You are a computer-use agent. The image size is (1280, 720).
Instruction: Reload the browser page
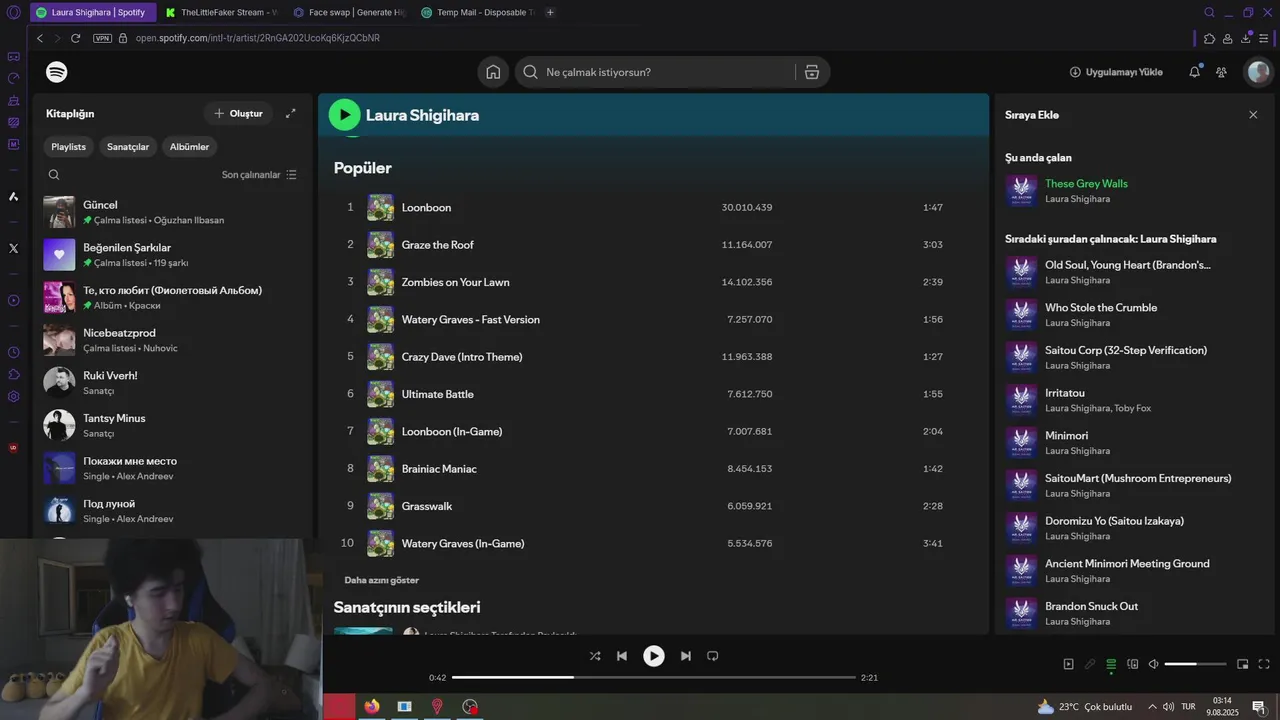75,38
